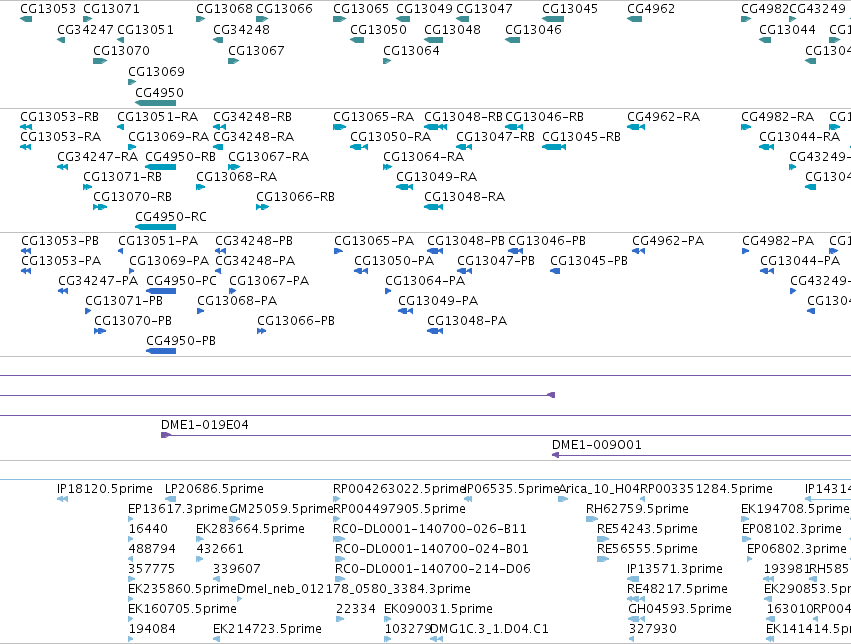Click transcript label CG4962-RA
The height and width of the screenshot is (644, 851).
[663, 117]
